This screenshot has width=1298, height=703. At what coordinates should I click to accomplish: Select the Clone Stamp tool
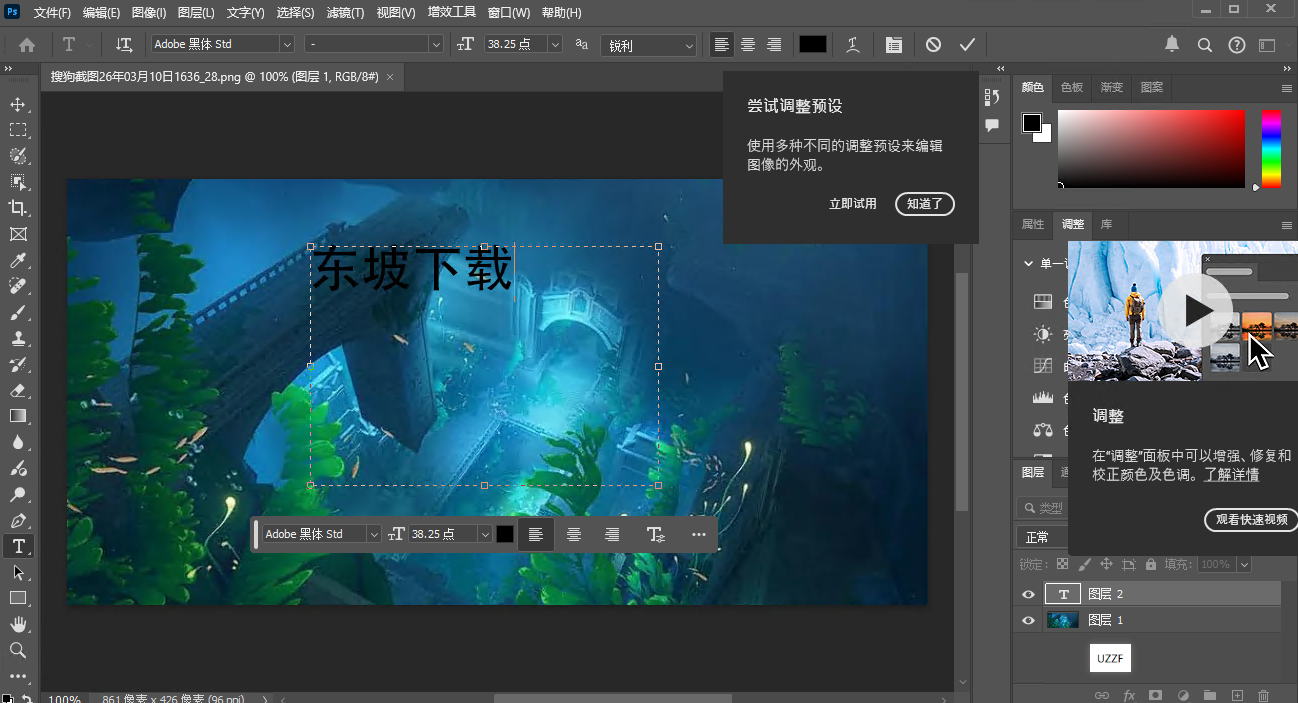[x=18, y=338]
